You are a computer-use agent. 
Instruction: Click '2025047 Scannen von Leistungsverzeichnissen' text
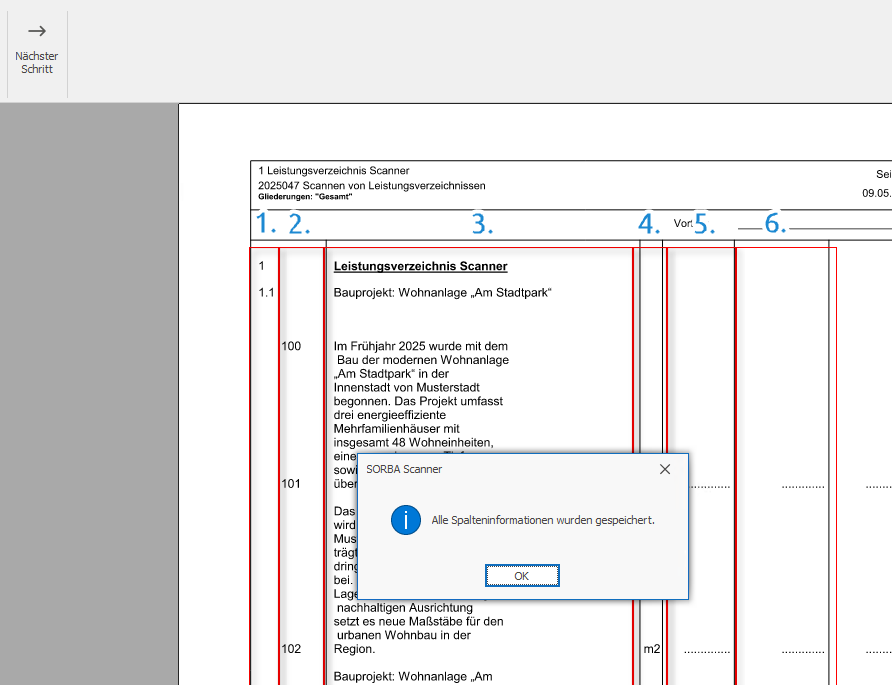coord(371,185)
